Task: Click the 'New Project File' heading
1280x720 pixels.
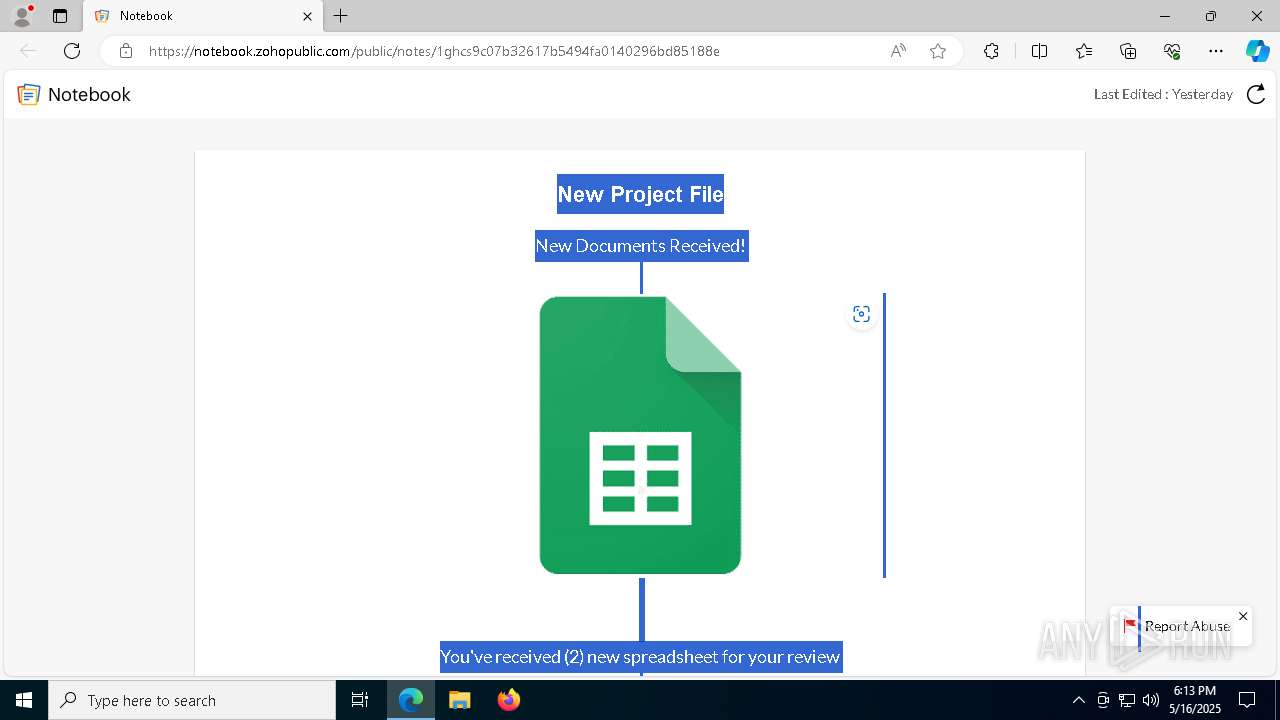Action: (640, 194)
